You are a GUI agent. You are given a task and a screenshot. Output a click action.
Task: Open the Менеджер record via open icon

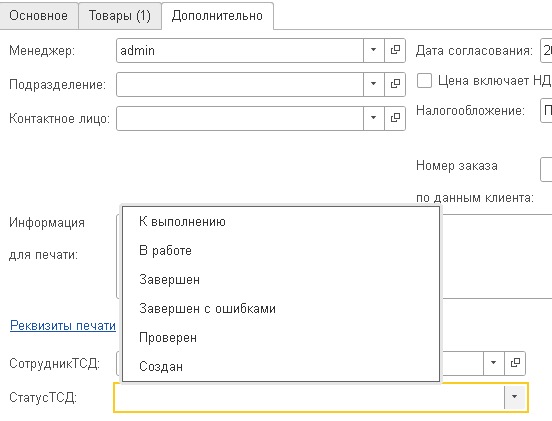click(x=395, y=50)
